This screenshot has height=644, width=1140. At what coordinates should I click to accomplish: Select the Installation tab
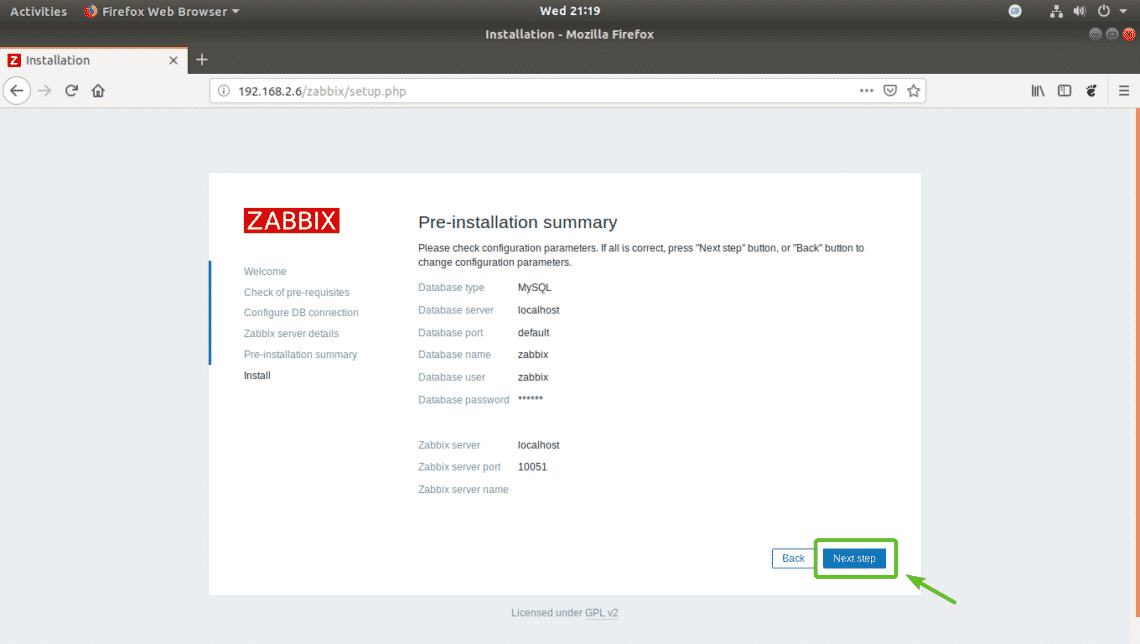(94, 60)
